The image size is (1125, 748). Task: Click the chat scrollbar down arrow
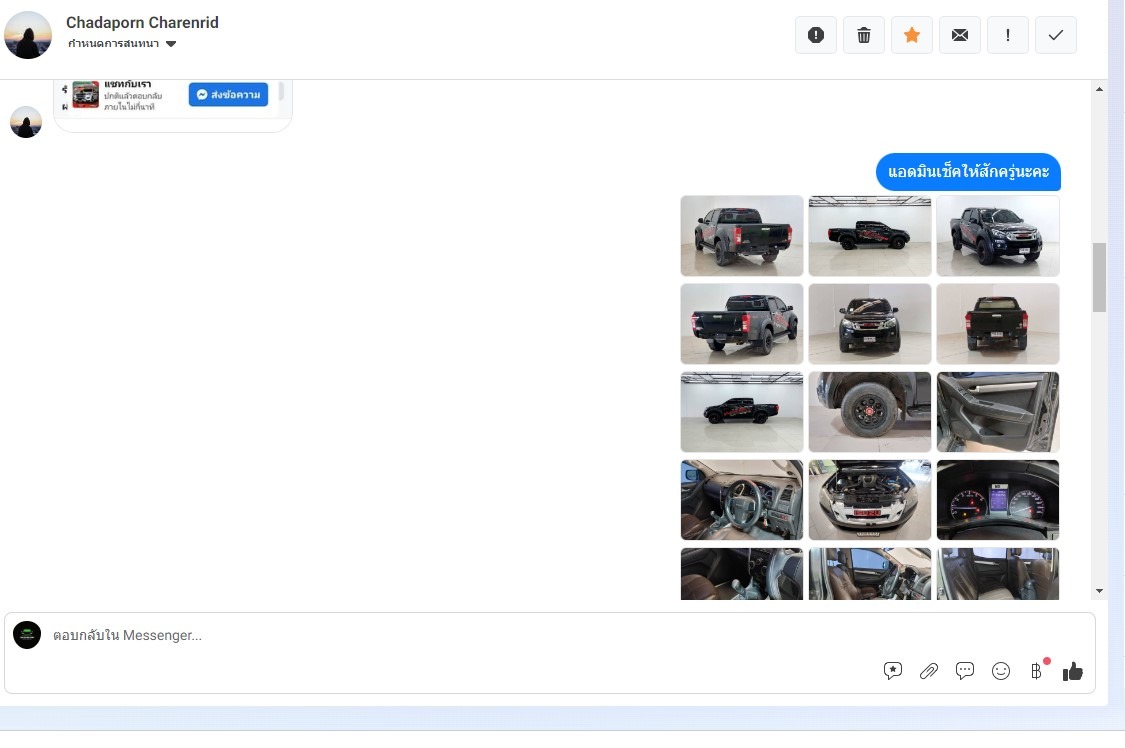click(x=1099, y=591)
